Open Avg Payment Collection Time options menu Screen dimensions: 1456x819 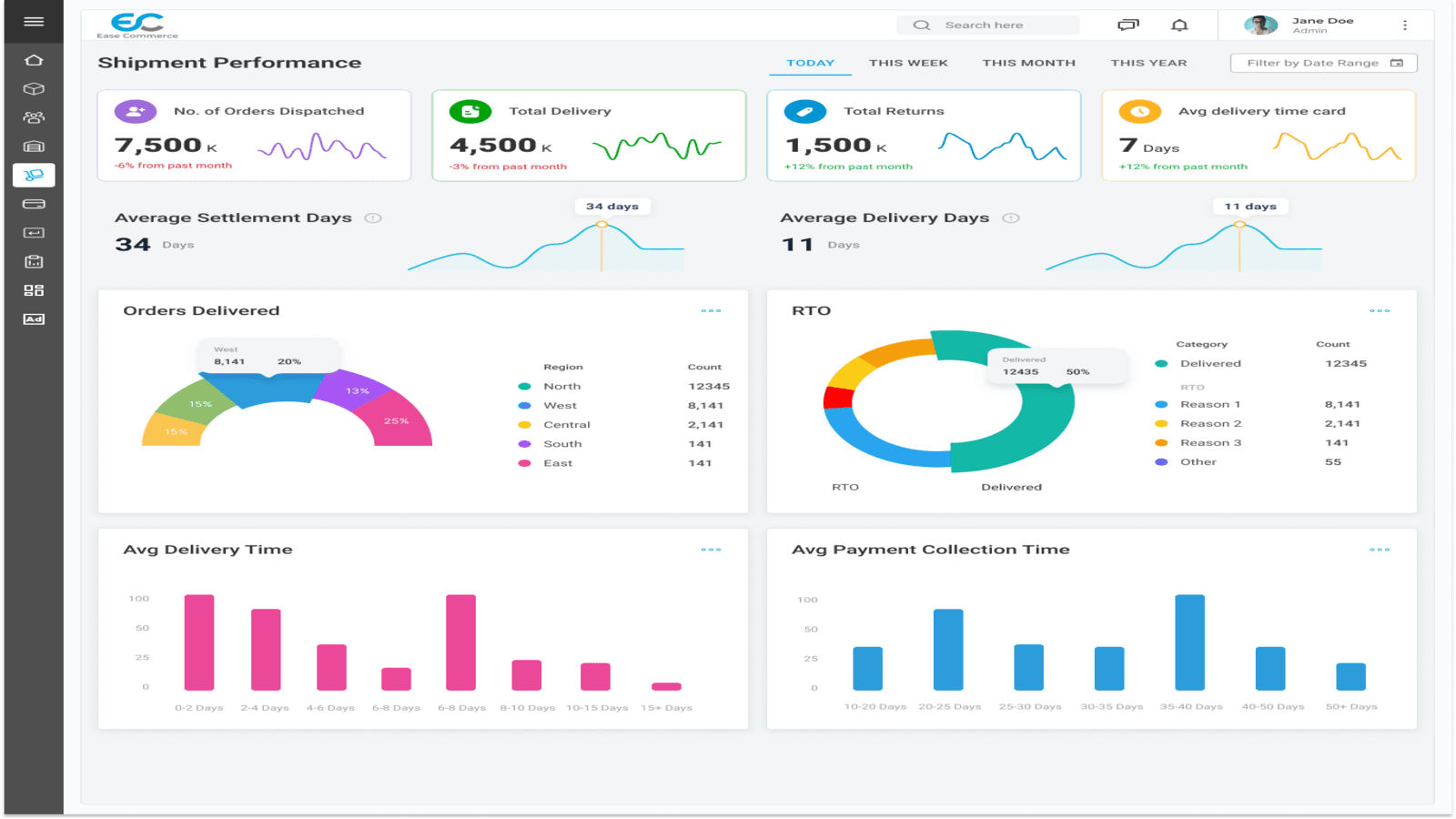click(1380, 550)
